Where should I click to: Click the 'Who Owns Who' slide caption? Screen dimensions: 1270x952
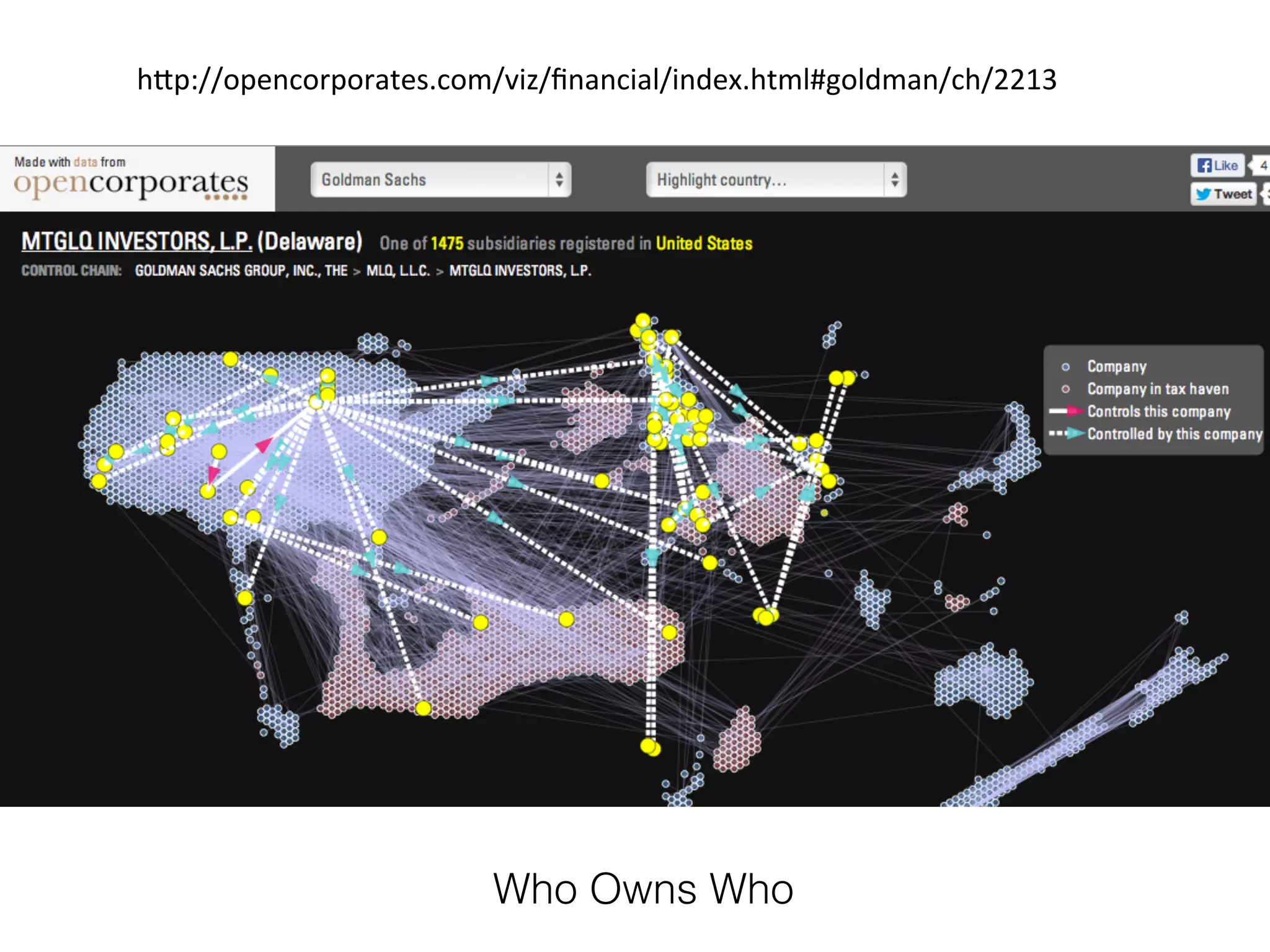coord(643,889)
